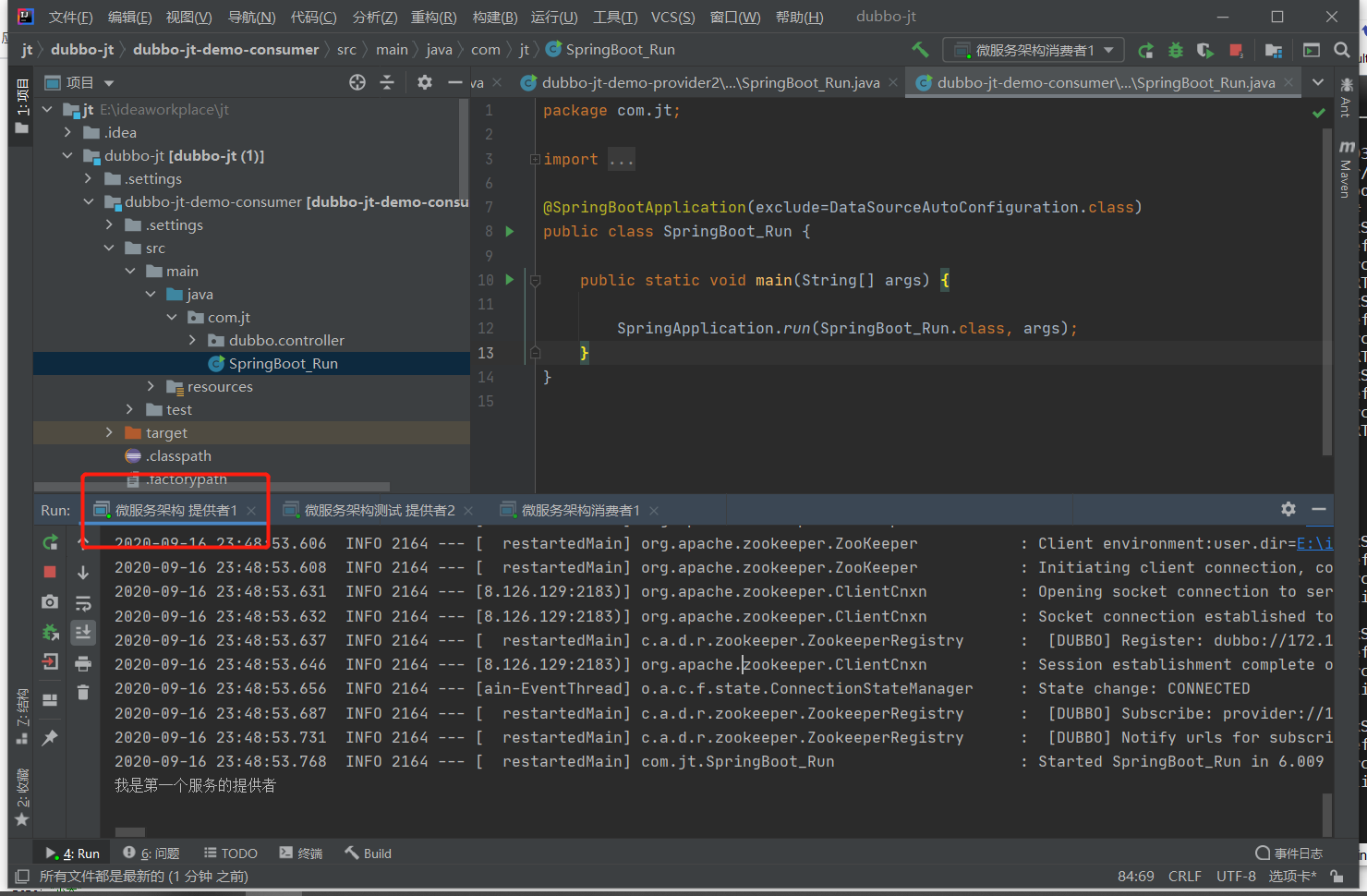
Task: Restore layout icon in Run panel
Action: pos(50,699)
